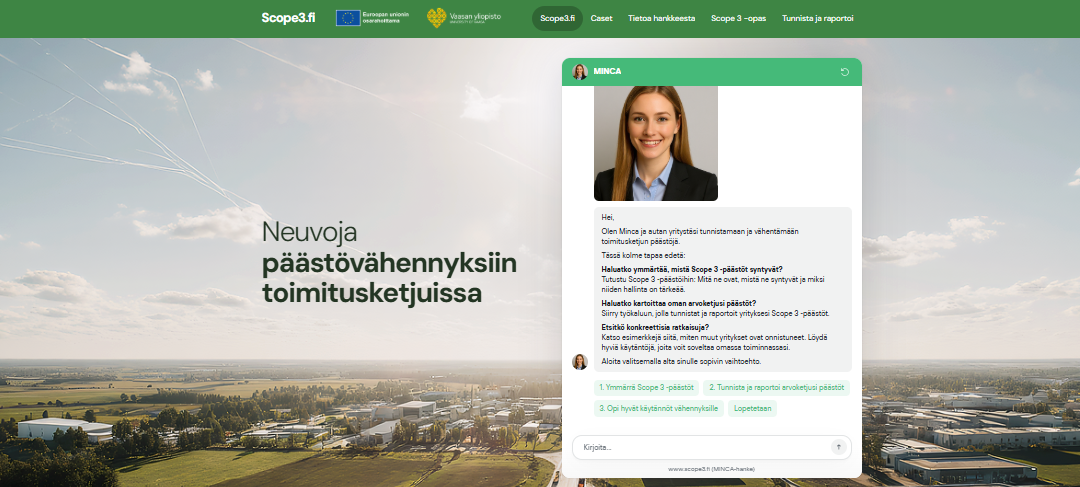Open the Scope3.fi home logo
1080x487 pixels.
288,18
